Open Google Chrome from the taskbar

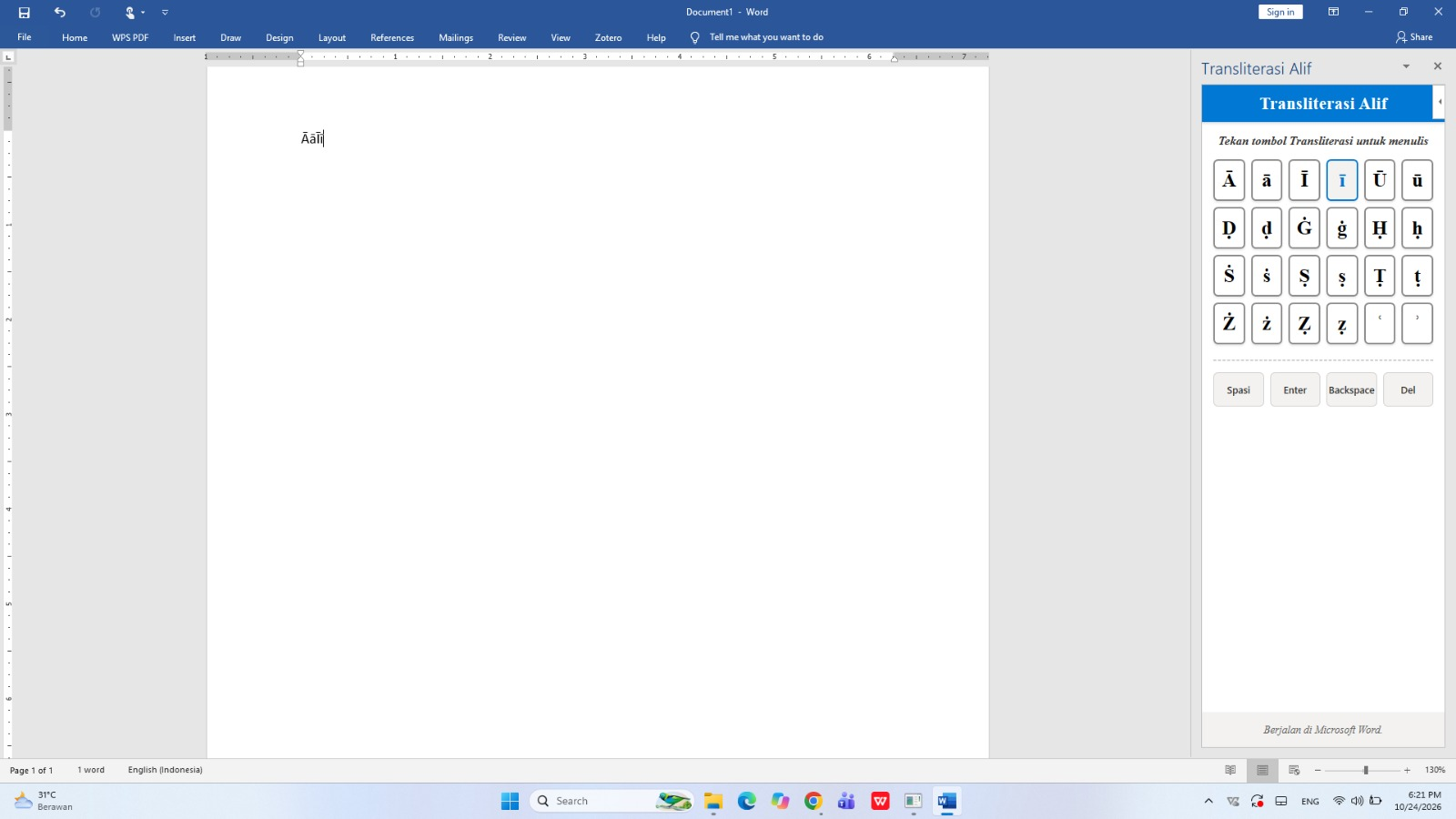tap(814, 802)
